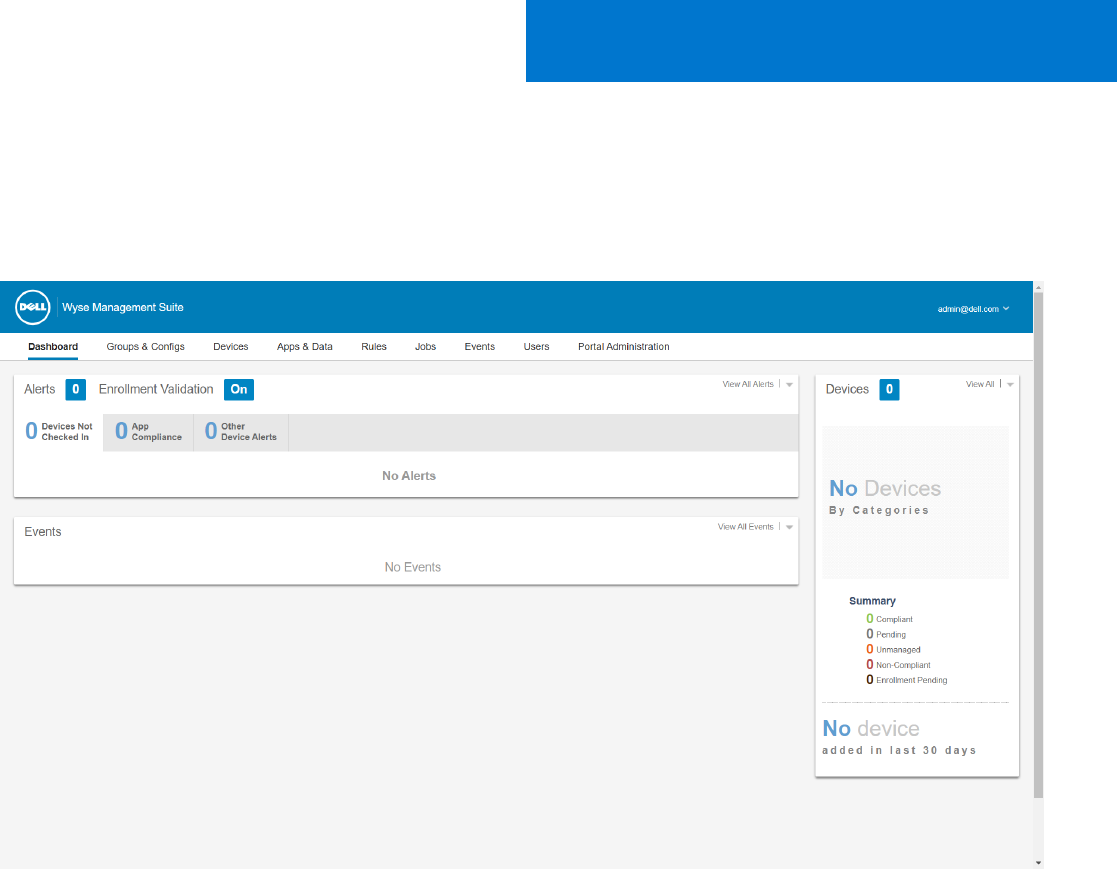The image size is (1117, 869).
Task: Switch to the Events tab
Action: [x=479, y=347]
